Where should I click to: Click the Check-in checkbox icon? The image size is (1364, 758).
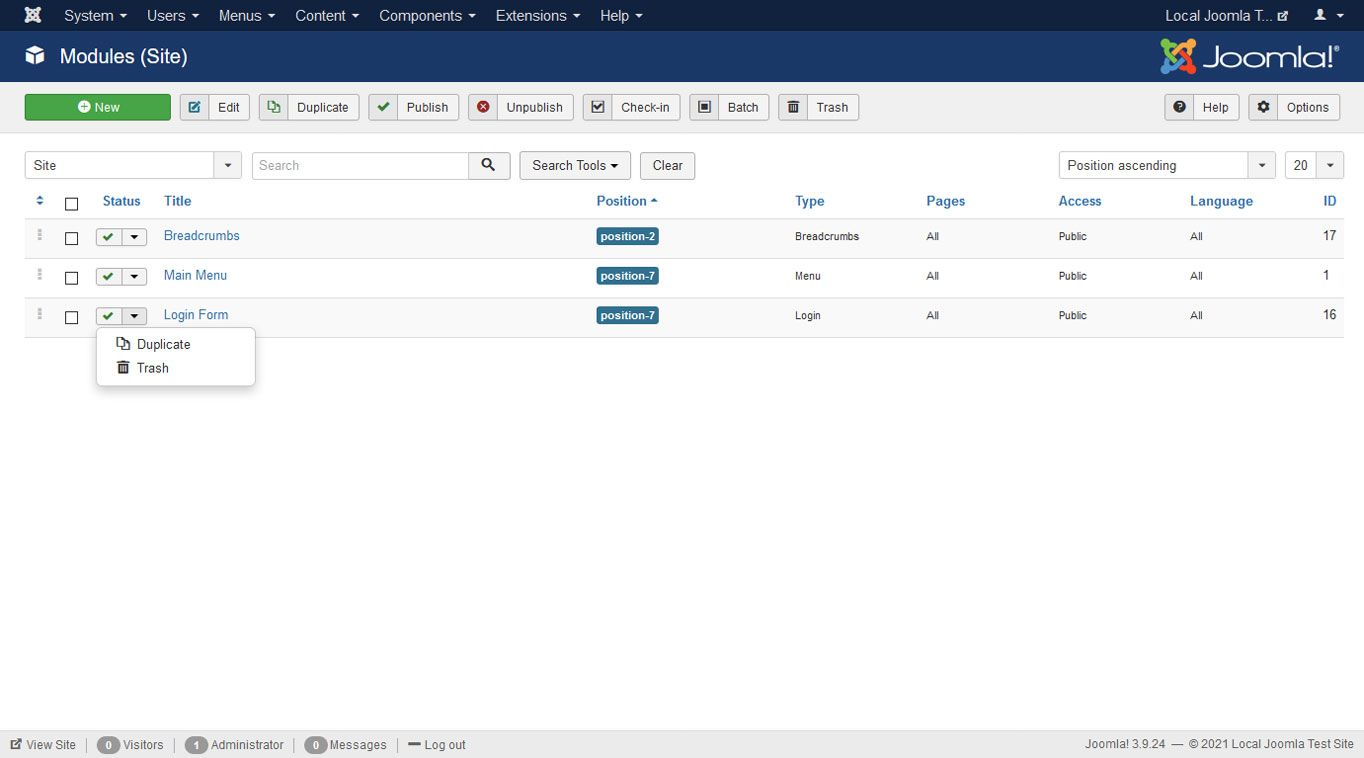coord(598,107)
